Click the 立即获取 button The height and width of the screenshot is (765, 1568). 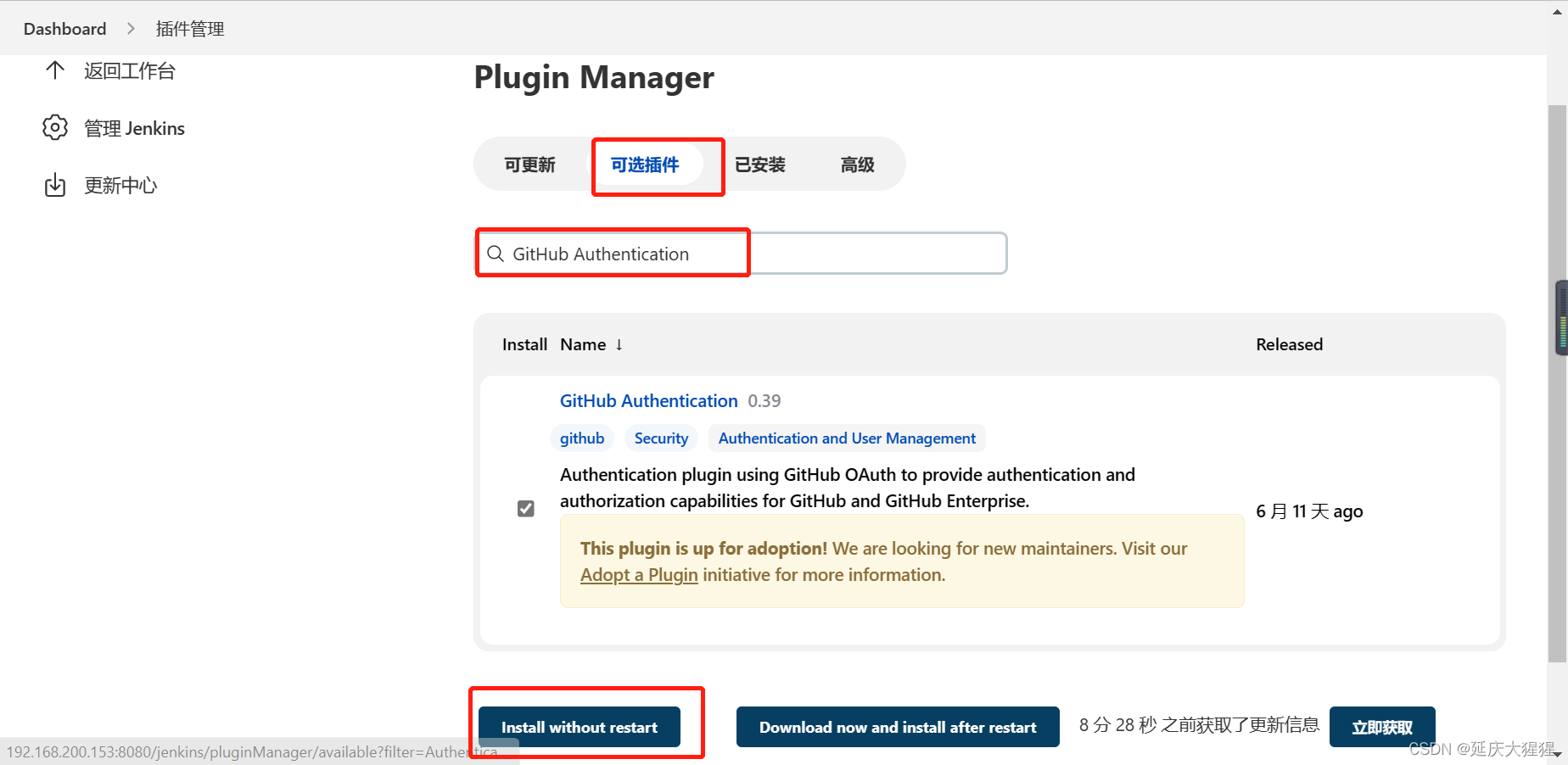(x=1382, y=727)
